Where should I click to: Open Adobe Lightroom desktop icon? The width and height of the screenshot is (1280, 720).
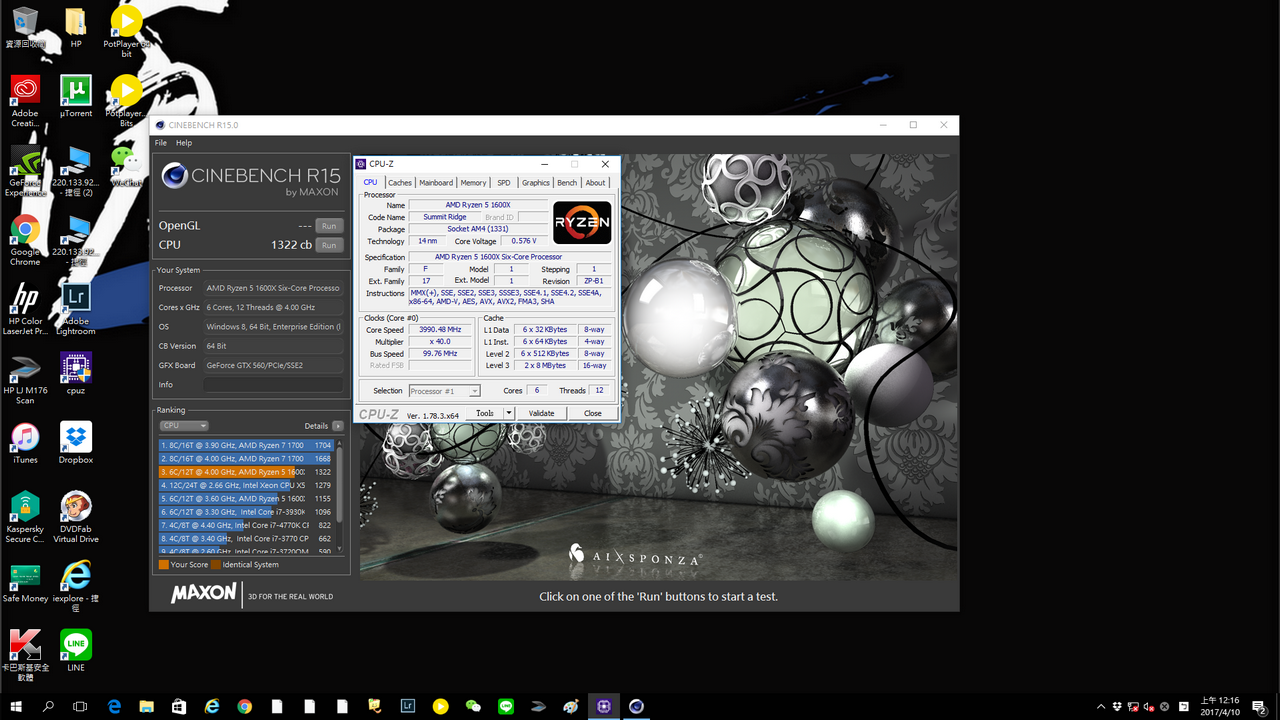coord(76,309)
